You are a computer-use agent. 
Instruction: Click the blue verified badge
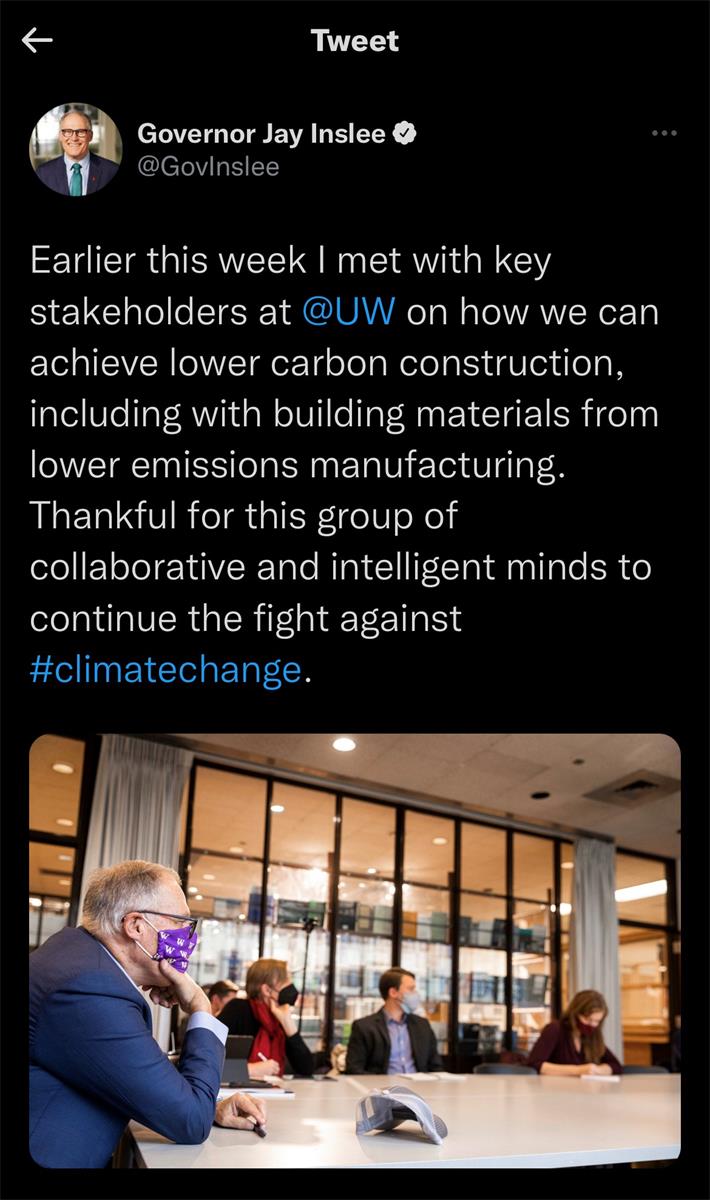pyautogui.click(x=405, y=133)
